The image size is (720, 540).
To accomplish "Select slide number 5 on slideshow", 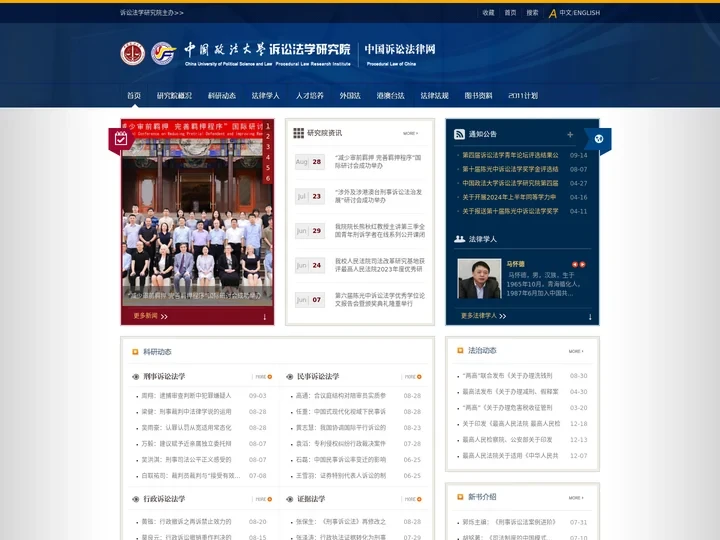I will click(x=268, y=168).
